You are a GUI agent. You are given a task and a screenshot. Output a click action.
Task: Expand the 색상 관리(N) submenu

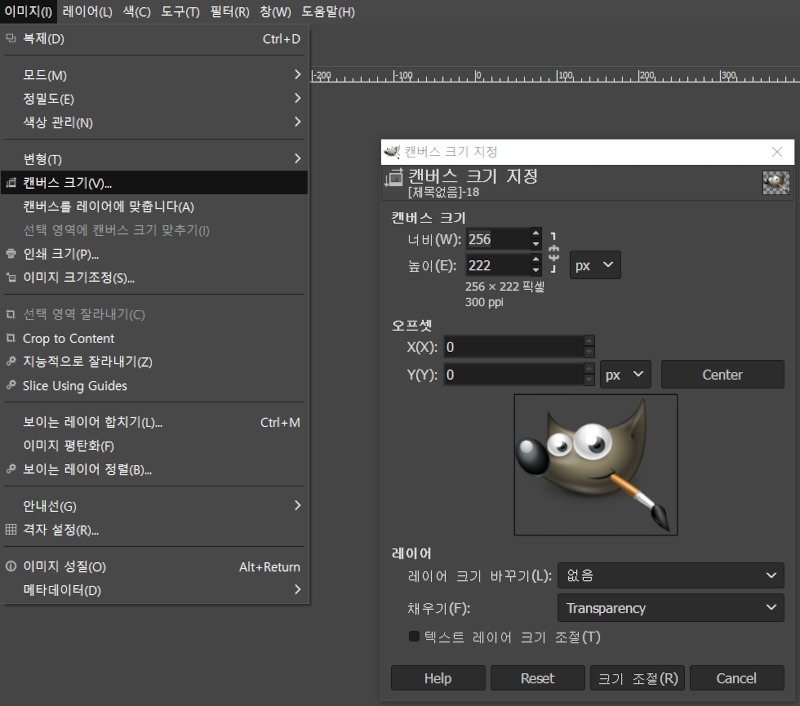click(154, 122)
